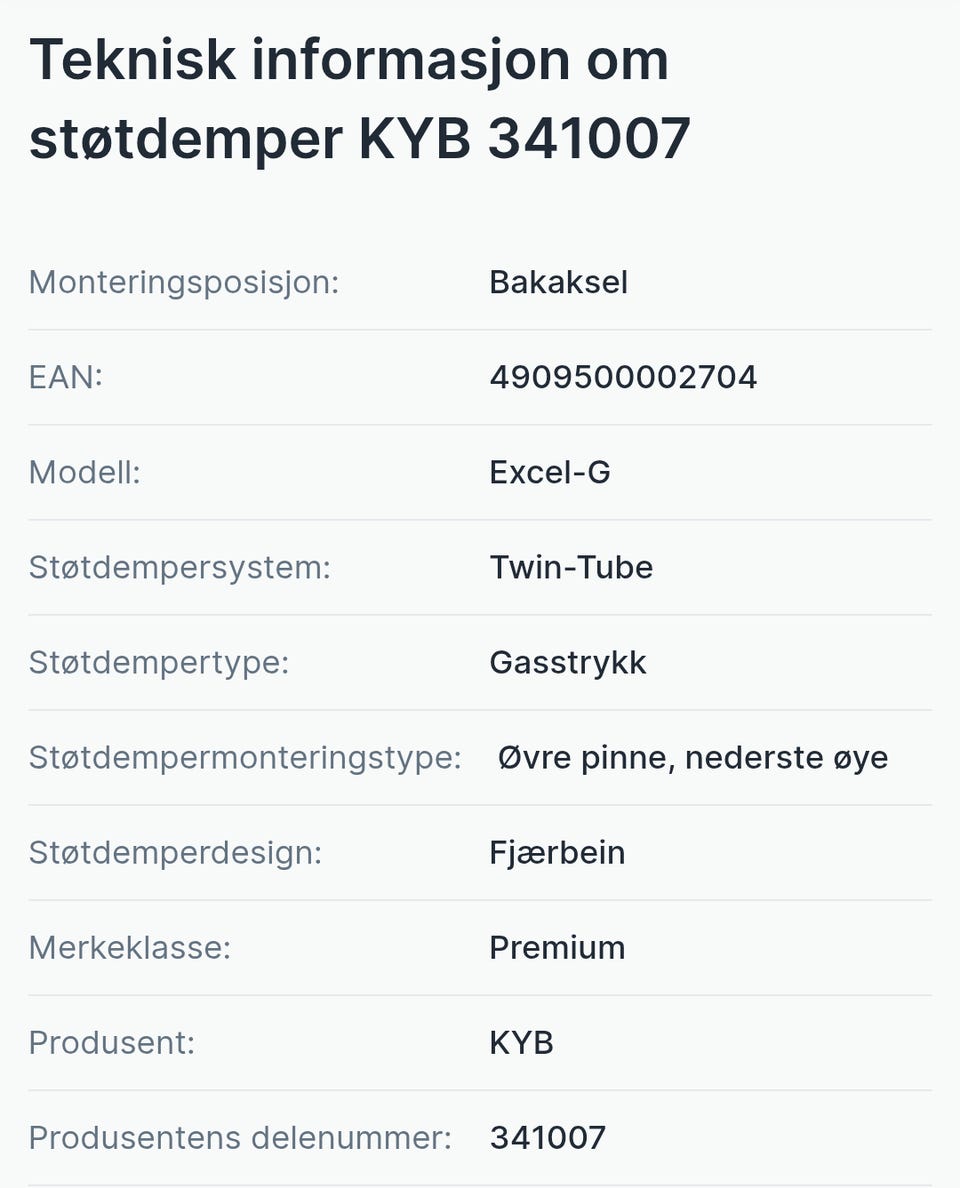Viewport: 960px width, 1188px height.
Task: Click the 'Støtdempertype:' label
Action: coord(159,662)
